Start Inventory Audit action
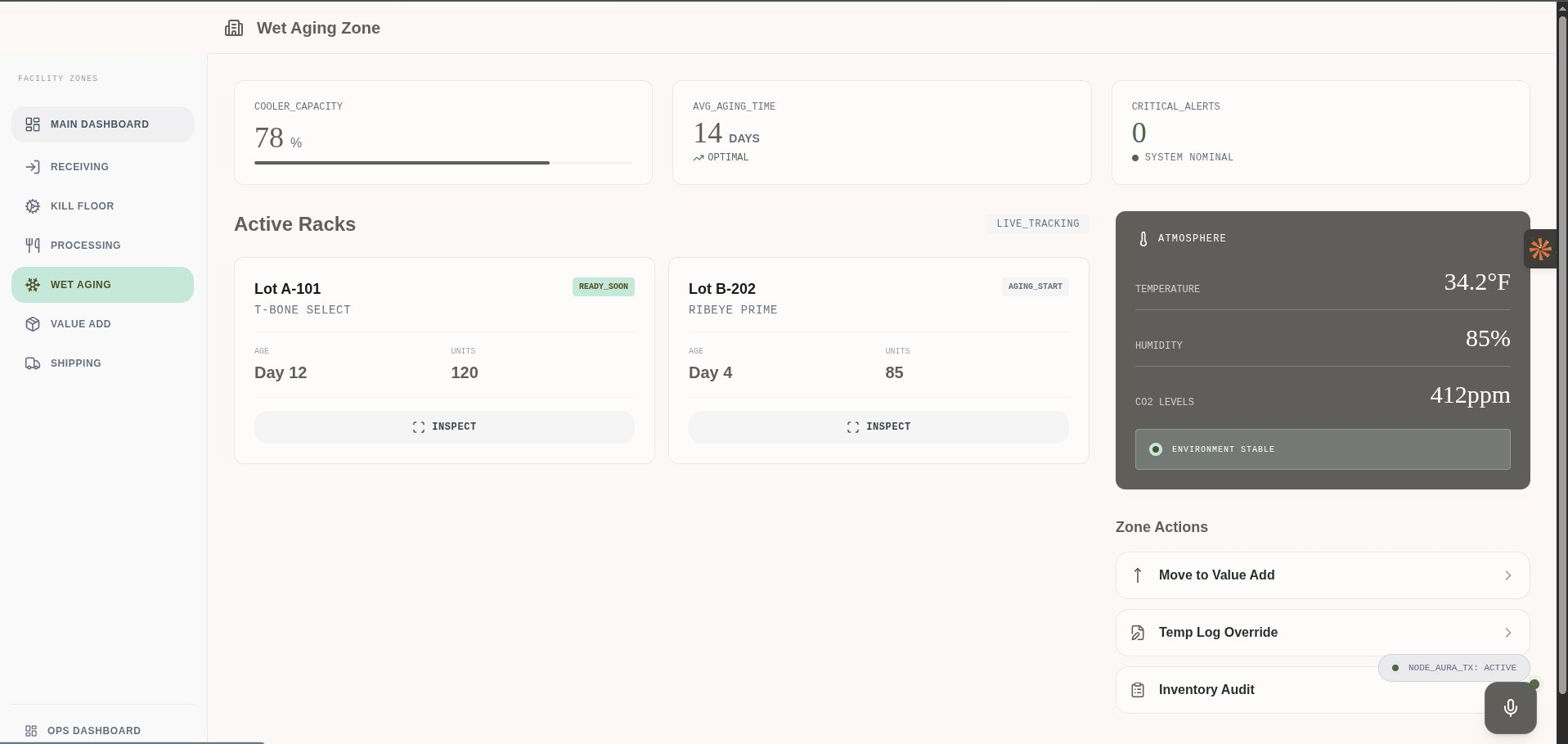Viewport: 1568px width, 744px height. pyautogui.click(x=1323, y=690)
